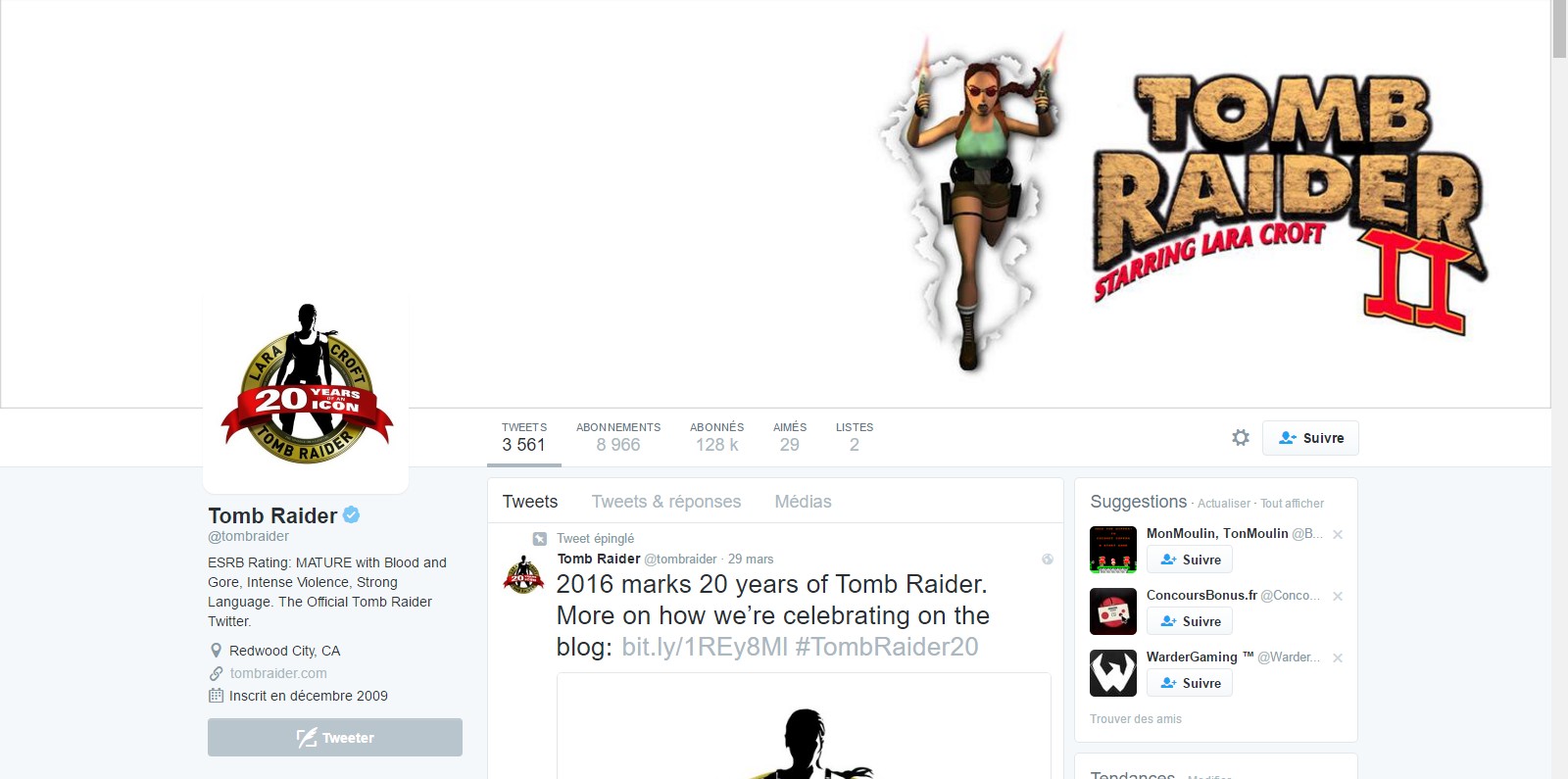Image resolution: width=1568 pixels, height=779 pixels.
Task: Click the page vertical scrollbar thumb
Action: click(x=1559, y=29)
